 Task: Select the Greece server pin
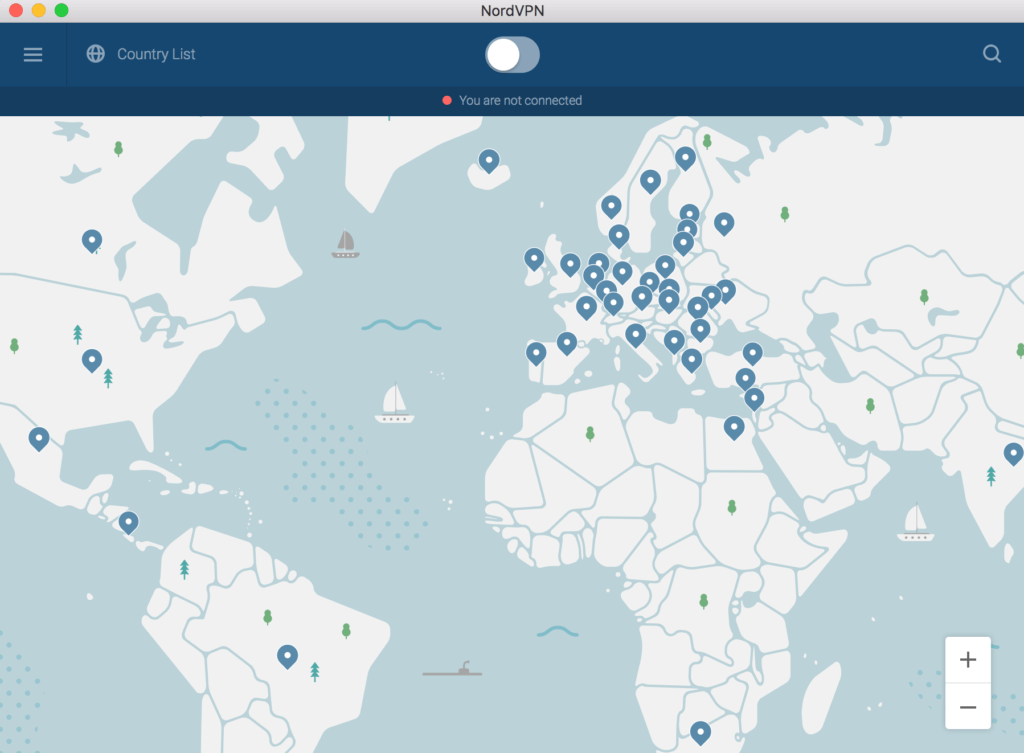pyautogui.click(x=692, y=360)
